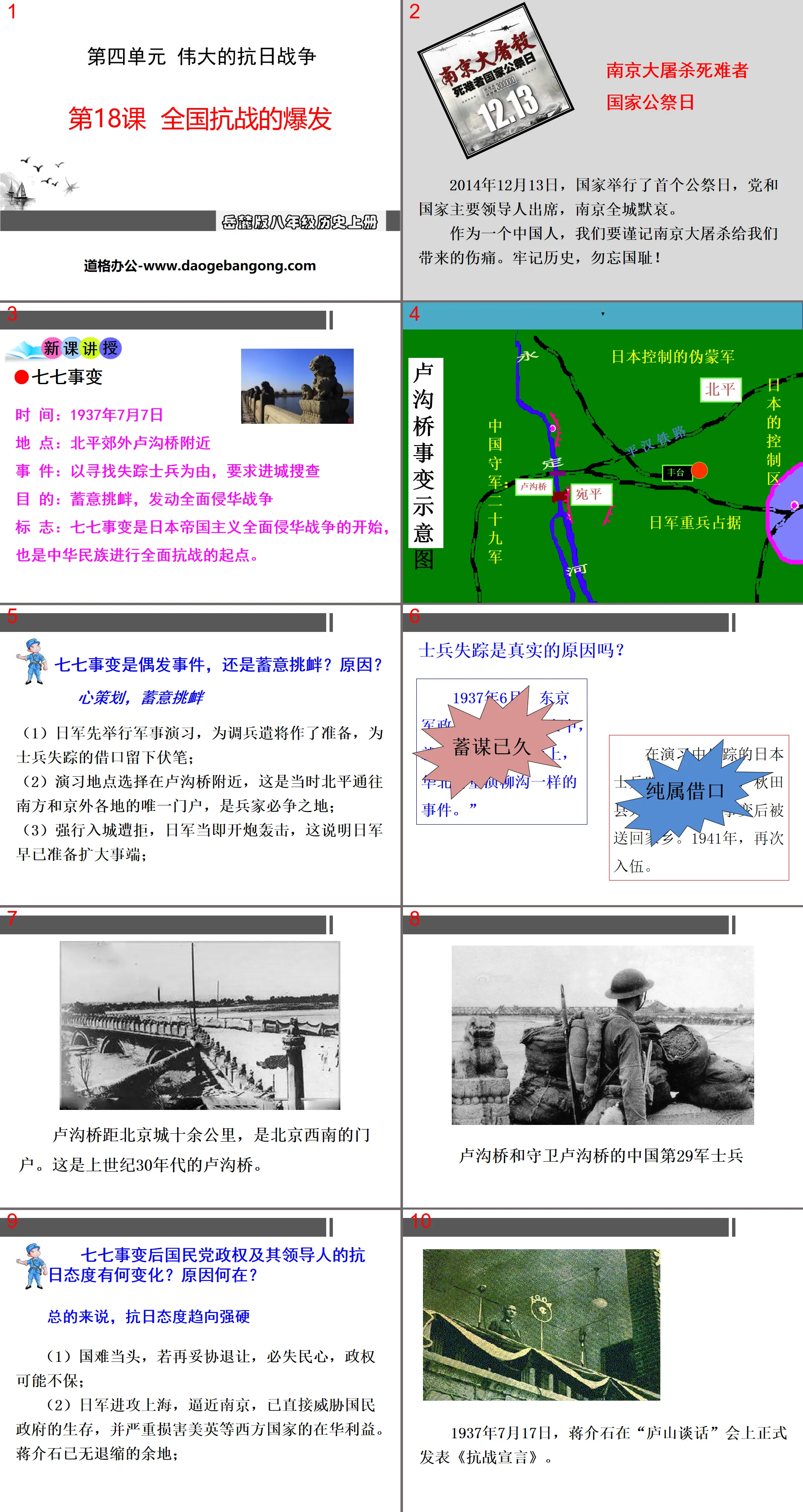This screenshot has height=1512, width=803.
Task: Click the blue 平汉铁路 railway label
Action: 656,442
